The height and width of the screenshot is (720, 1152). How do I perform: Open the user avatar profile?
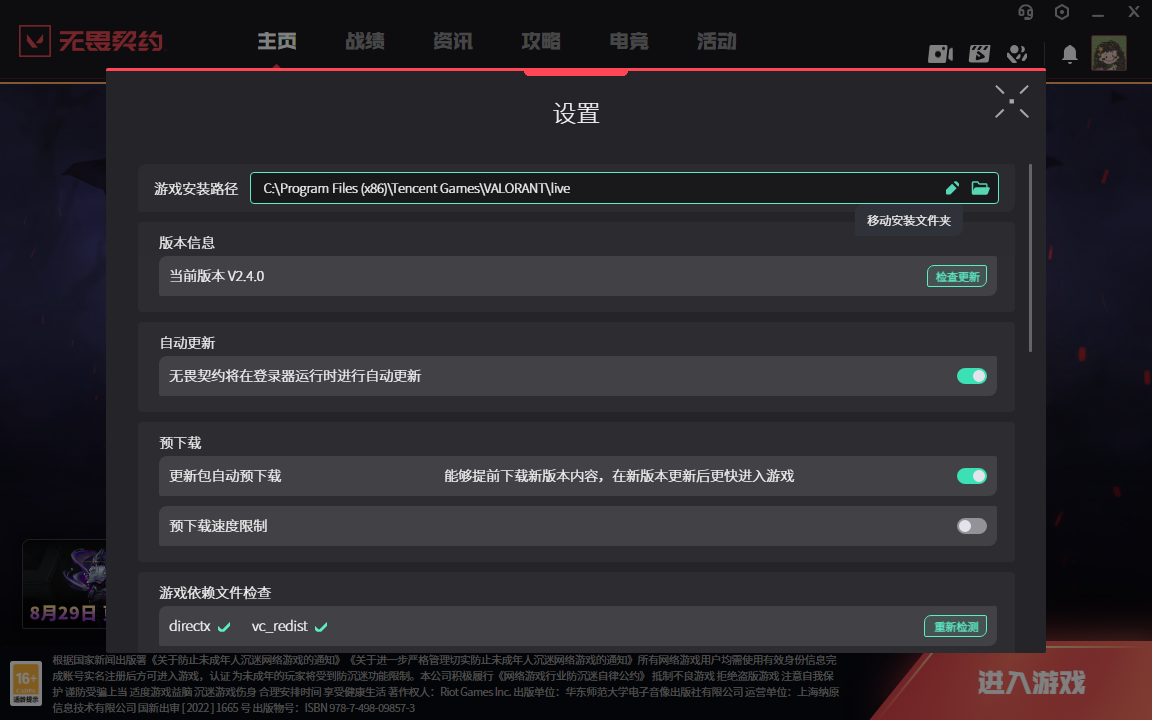(1109, 54)
